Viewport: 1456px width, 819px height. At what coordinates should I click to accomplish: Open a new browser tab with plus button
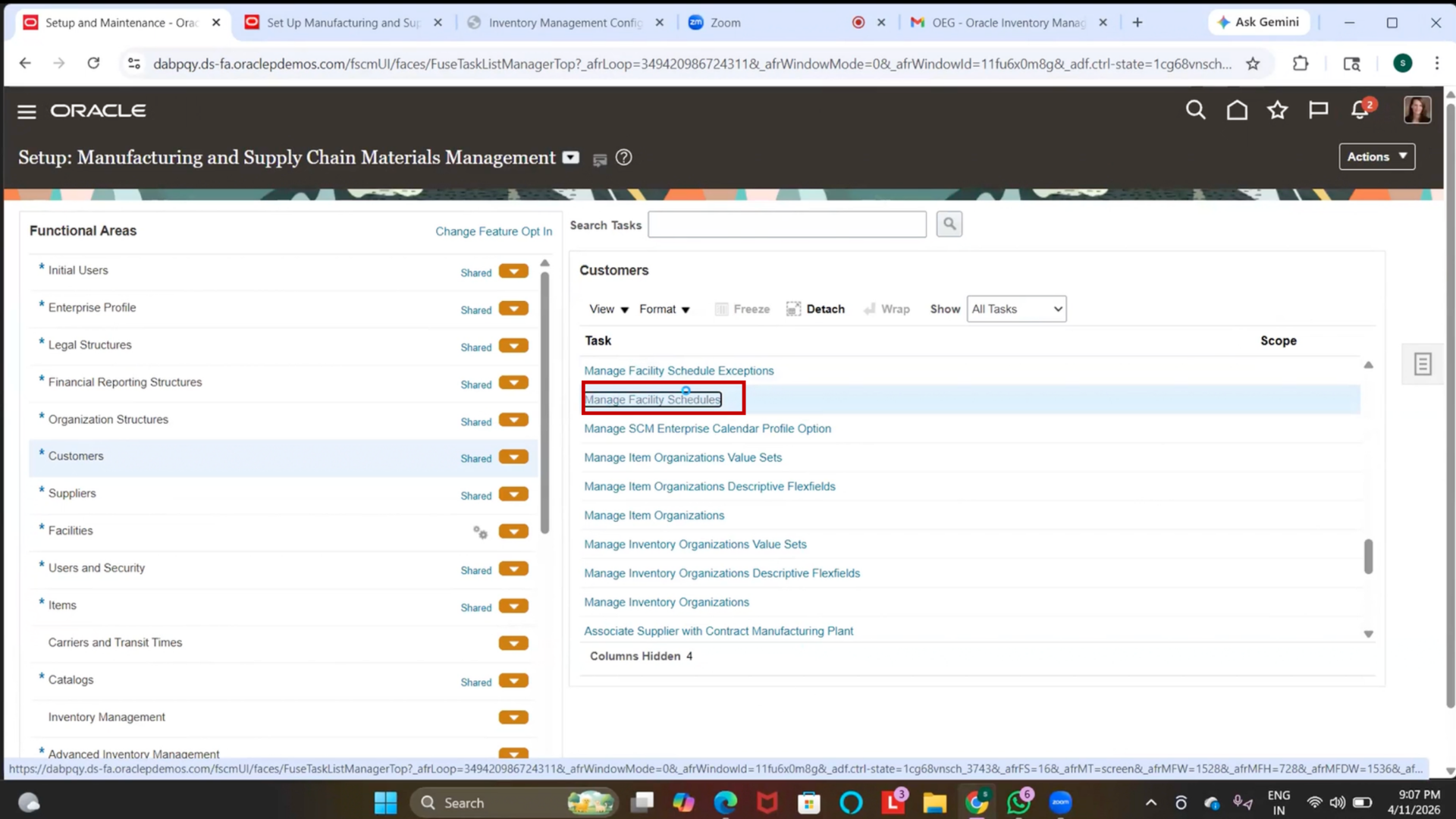pos(1137,23)
